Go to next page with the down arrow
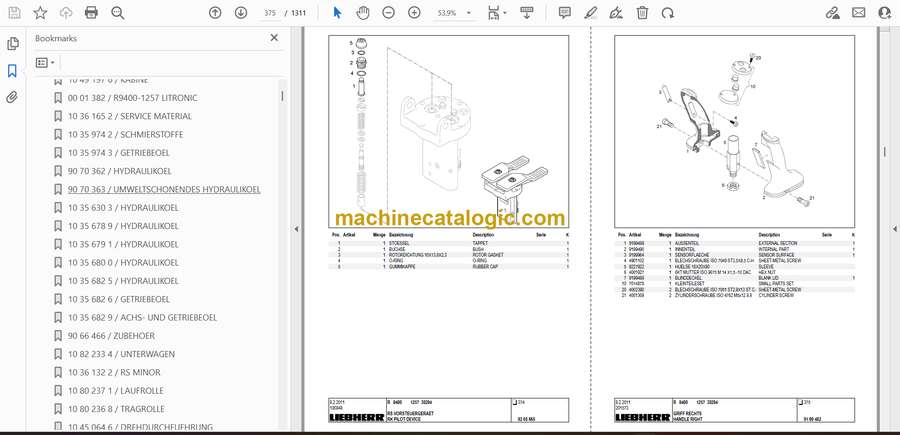 click(240, 13)
